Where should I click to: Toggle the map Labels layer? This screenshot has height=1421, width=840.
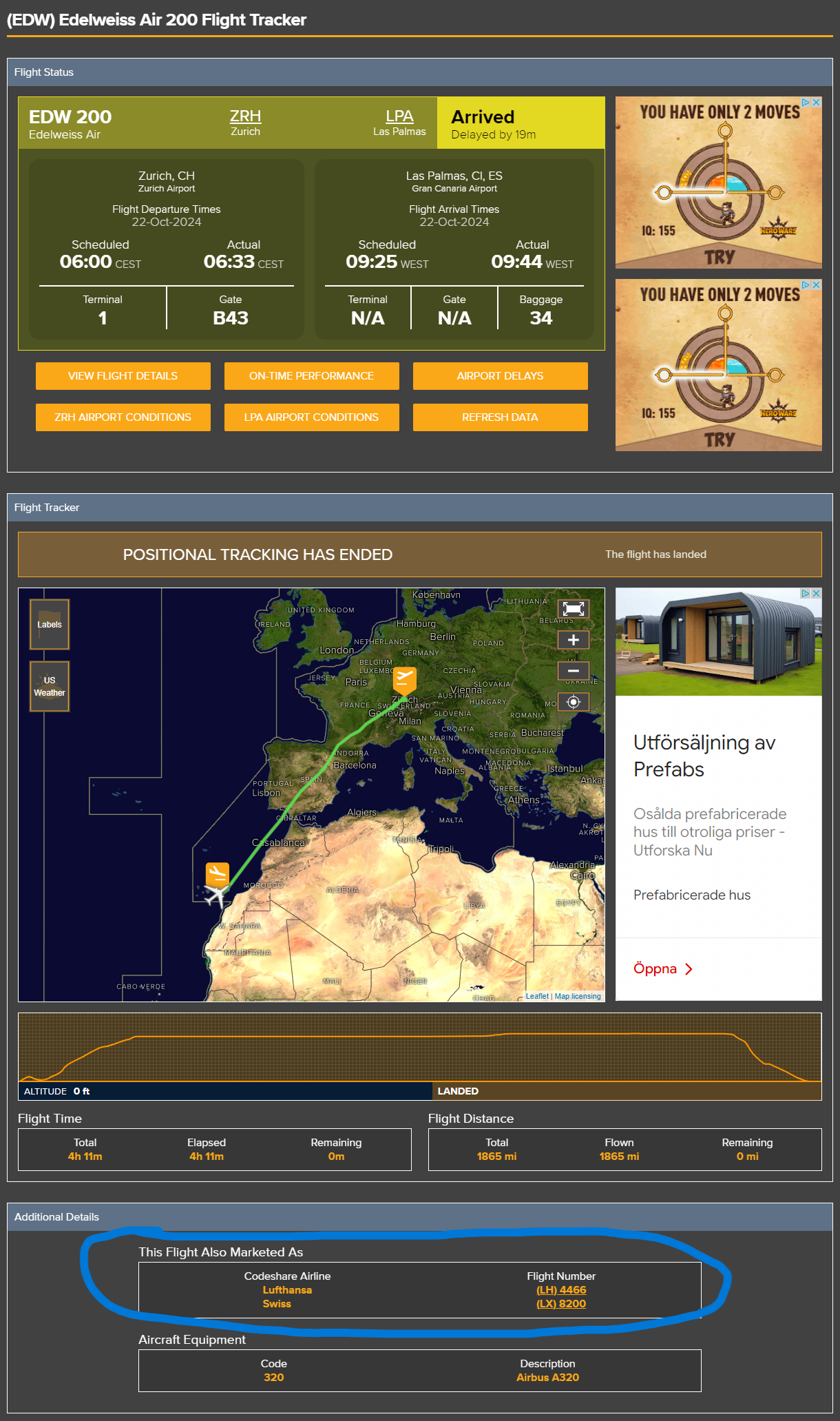(50, 624)
